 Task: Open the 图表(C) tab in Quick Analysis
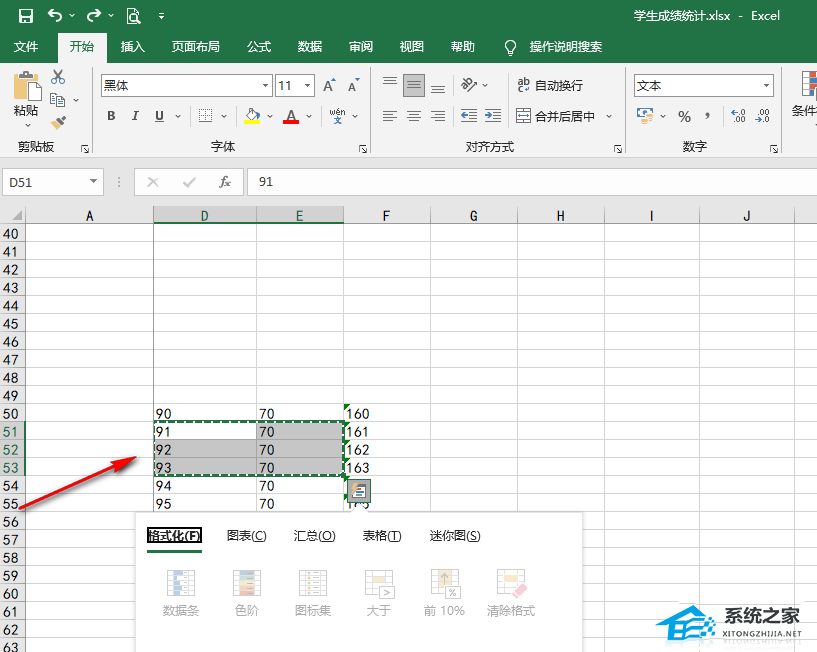click(x=246, y=536)
